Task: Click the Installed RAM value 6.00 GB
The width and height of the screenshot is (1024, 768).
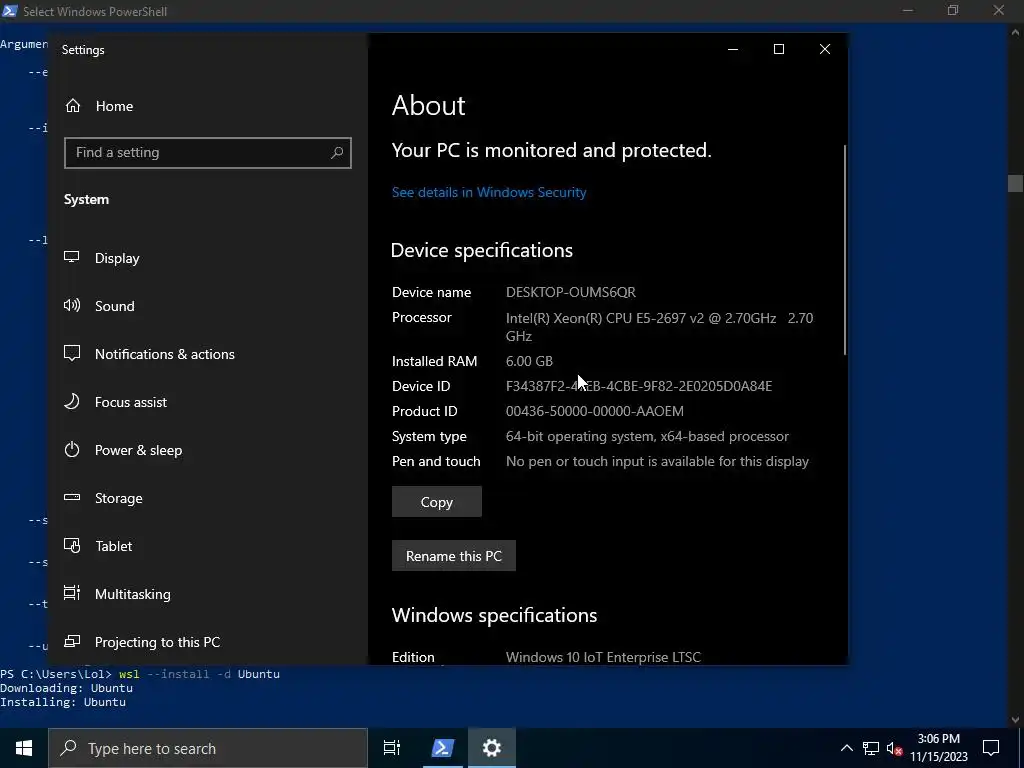Action: (529, 361)
